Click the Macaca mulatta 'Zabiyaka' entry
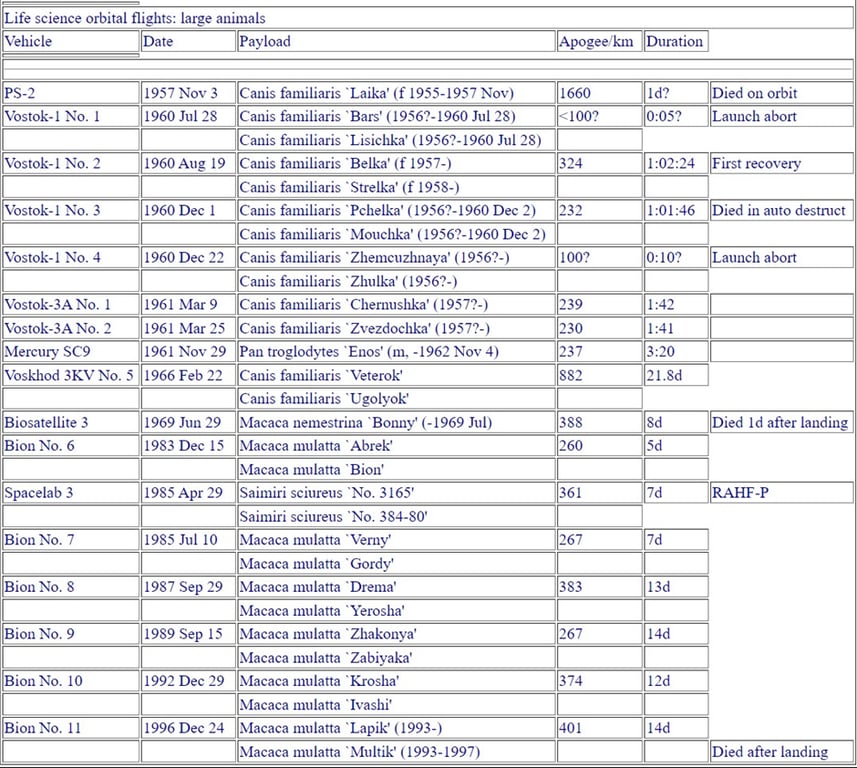The height and width of the screenshot is (768, 857). click(396, 657)
